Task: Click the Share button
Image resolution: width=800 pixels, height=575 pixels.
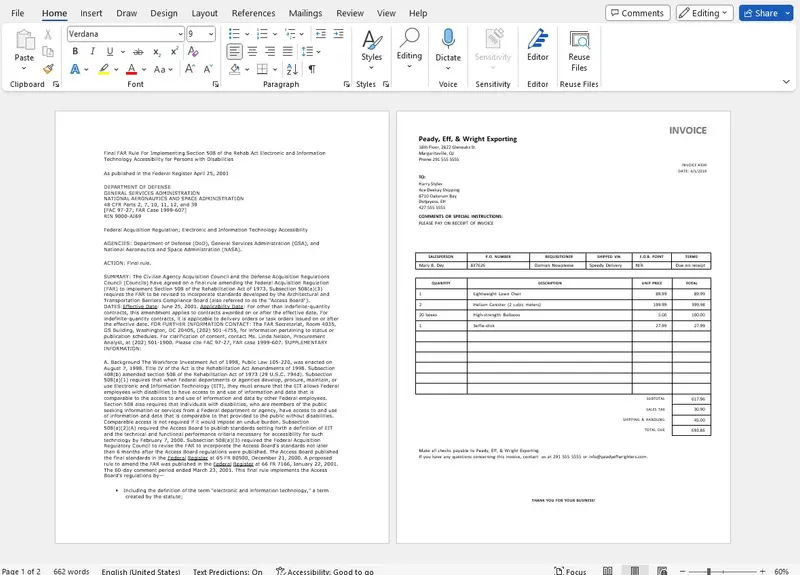Action: point(760,13)
